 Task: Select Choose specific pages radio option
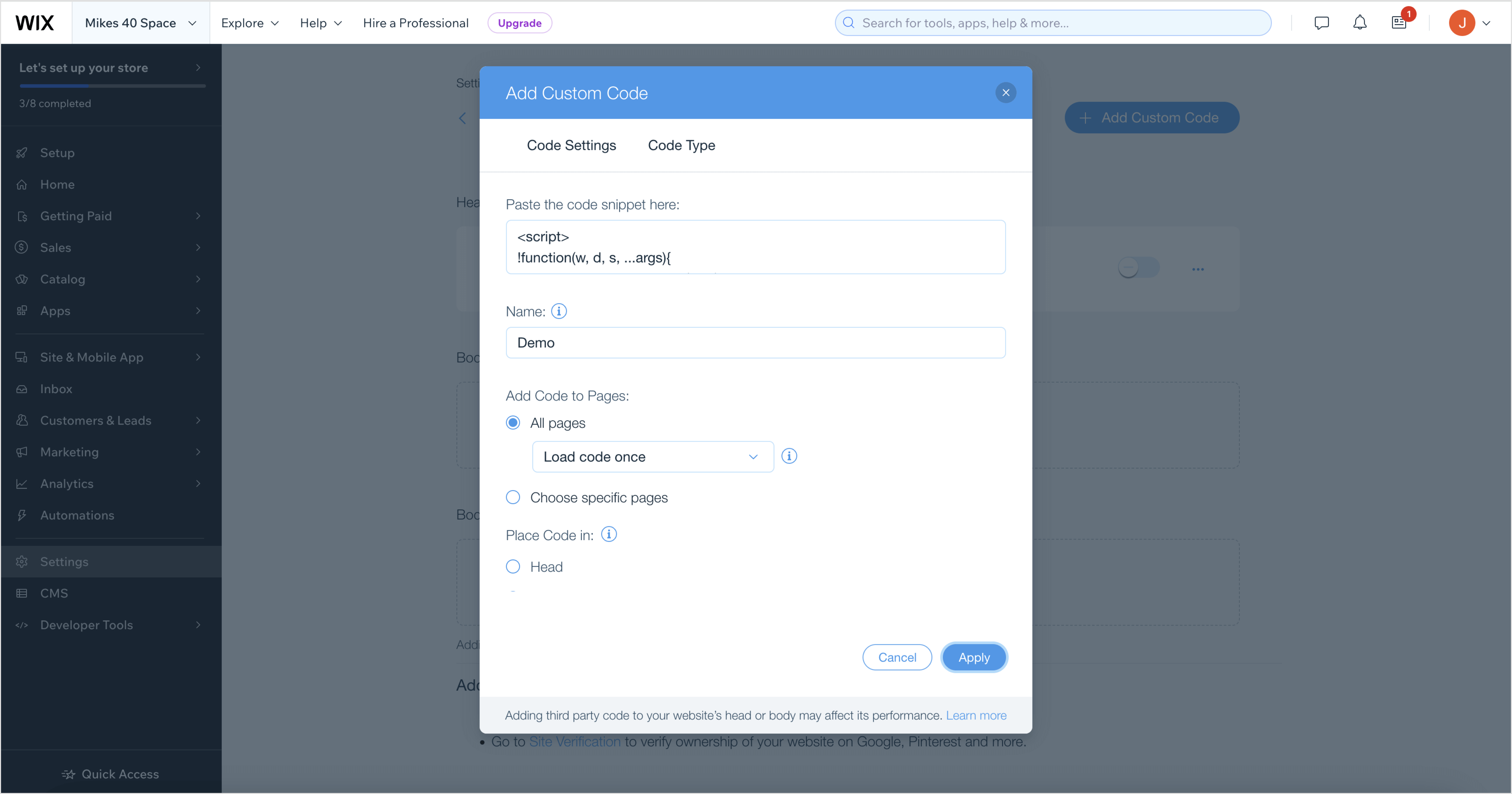click(513, 497)
